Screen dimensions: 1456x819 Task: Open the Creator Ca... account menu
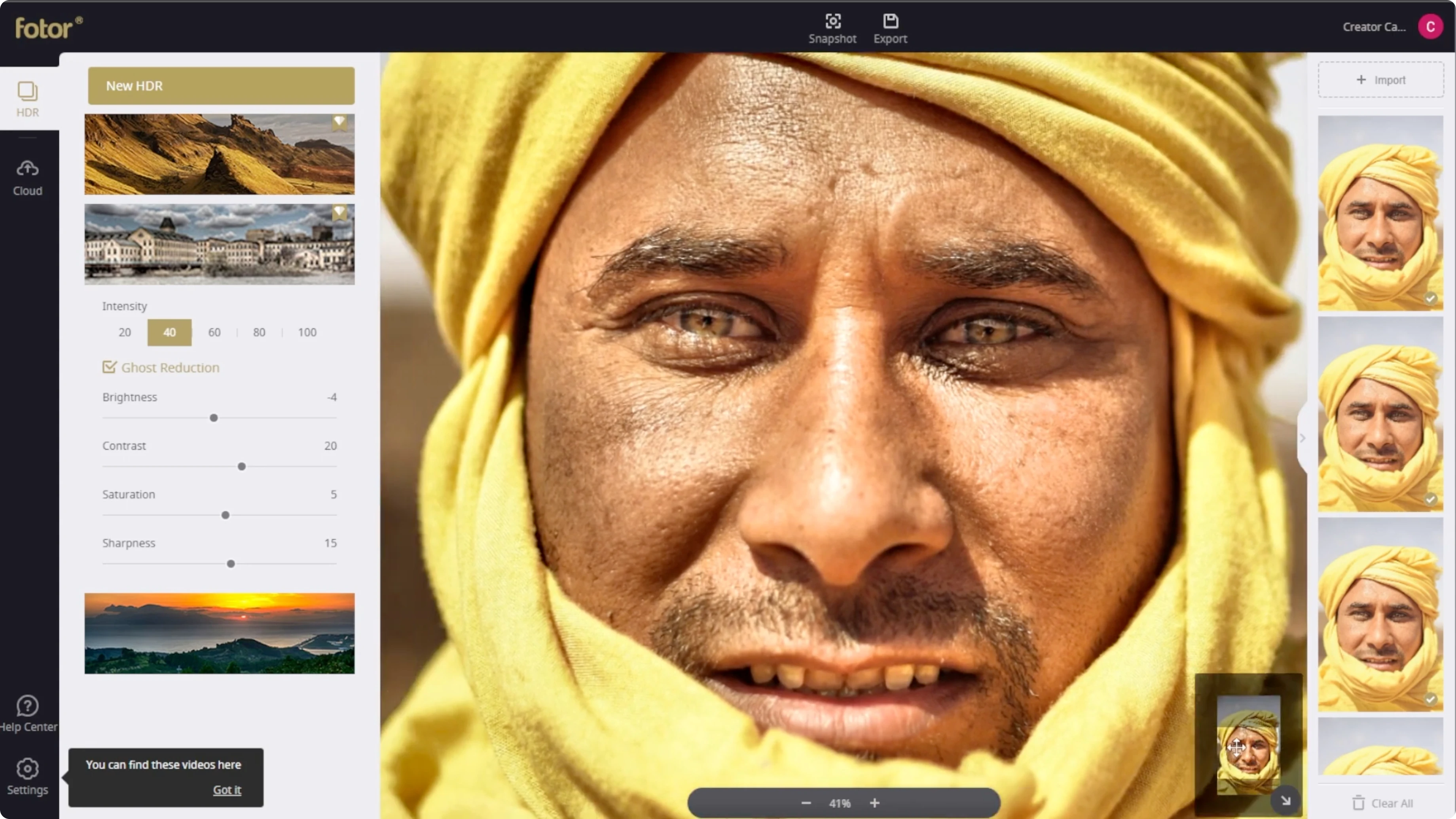pyautogui.click(x=1373, y=27)
